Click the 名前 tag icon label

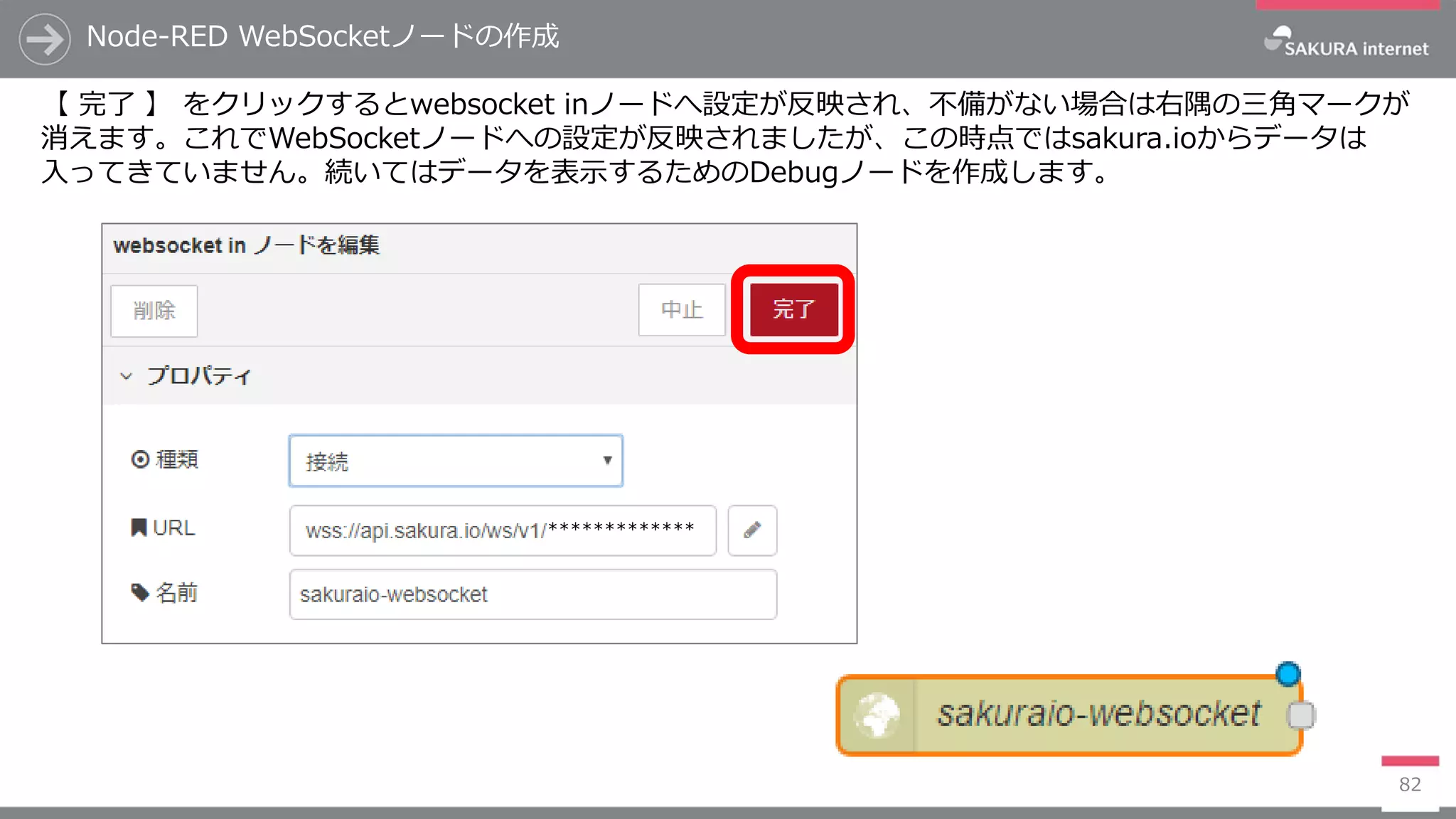164,592
